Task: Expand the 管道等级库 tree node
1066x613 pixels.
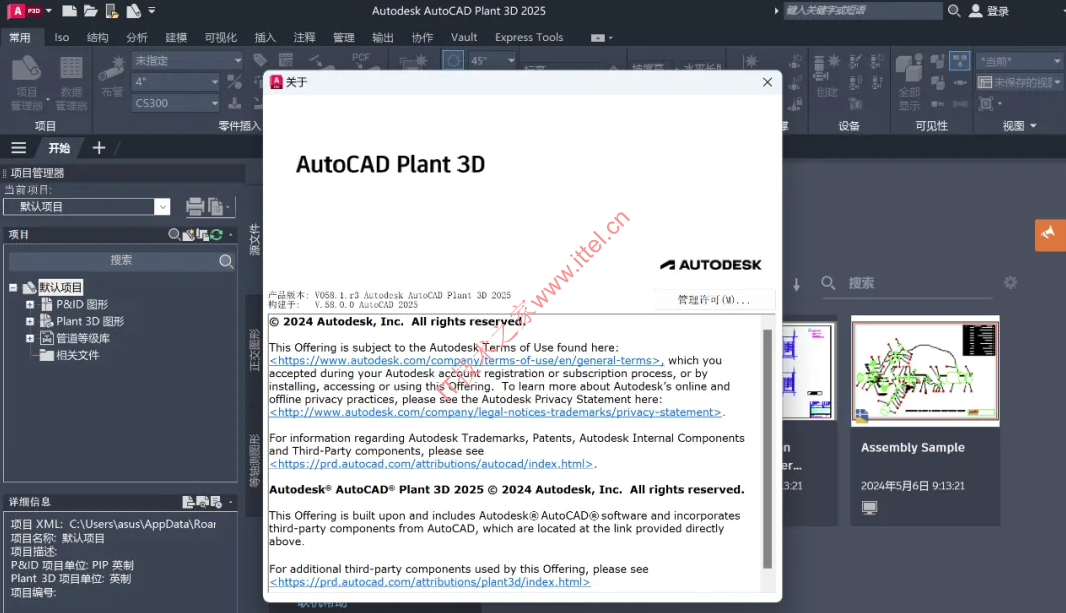Action: tap(30, 338)
